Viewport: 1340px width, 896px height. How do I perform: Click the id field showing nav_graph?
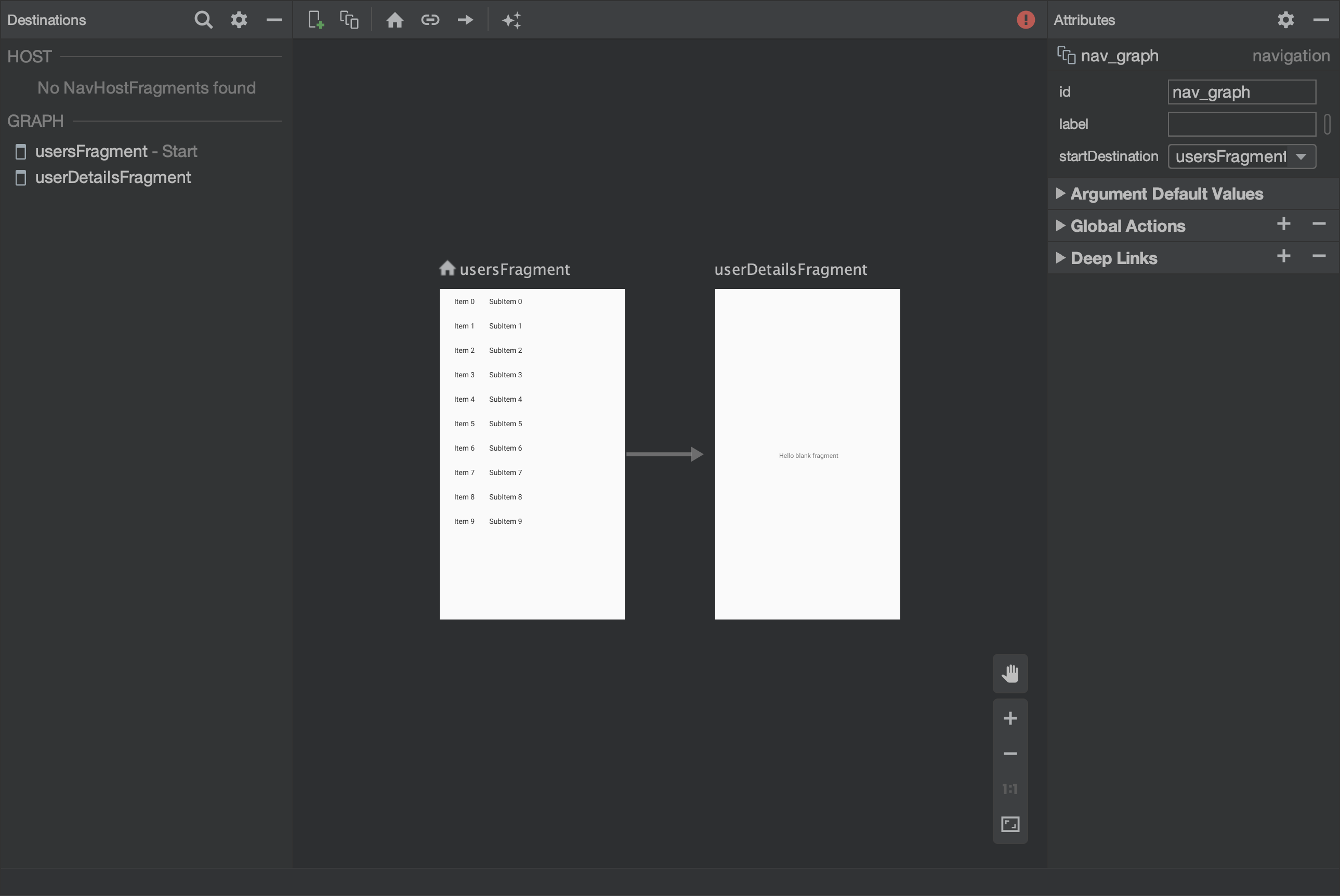pos(1244,91)
